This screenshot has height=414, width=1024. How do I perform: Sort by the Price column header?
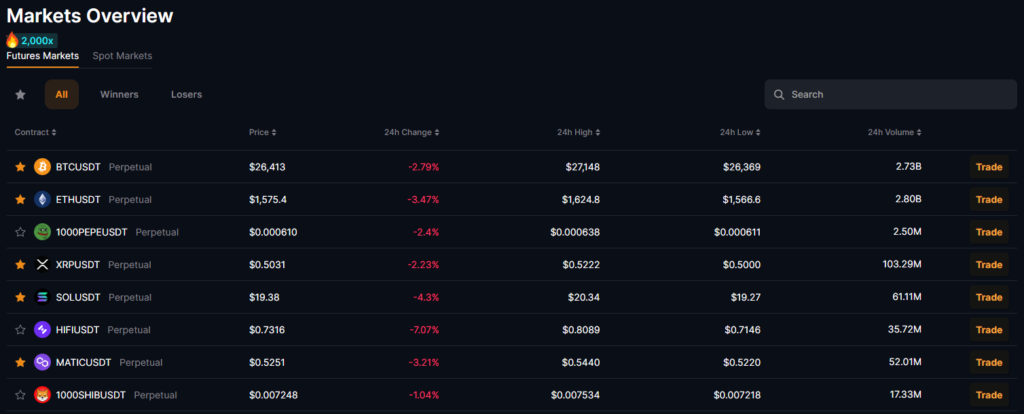[x=263, y=132]
